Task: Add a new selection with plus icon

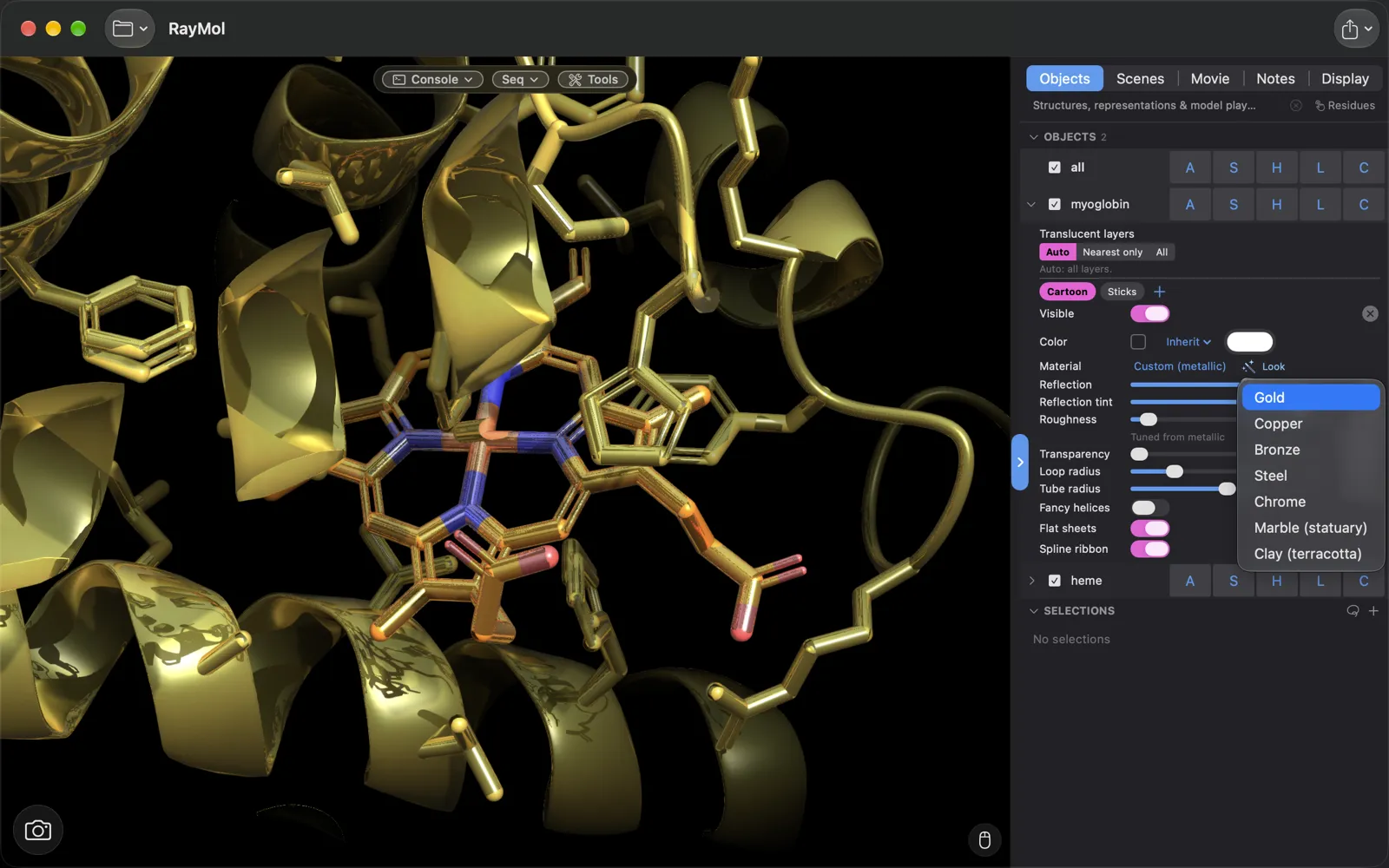Action: [1373, 611]
